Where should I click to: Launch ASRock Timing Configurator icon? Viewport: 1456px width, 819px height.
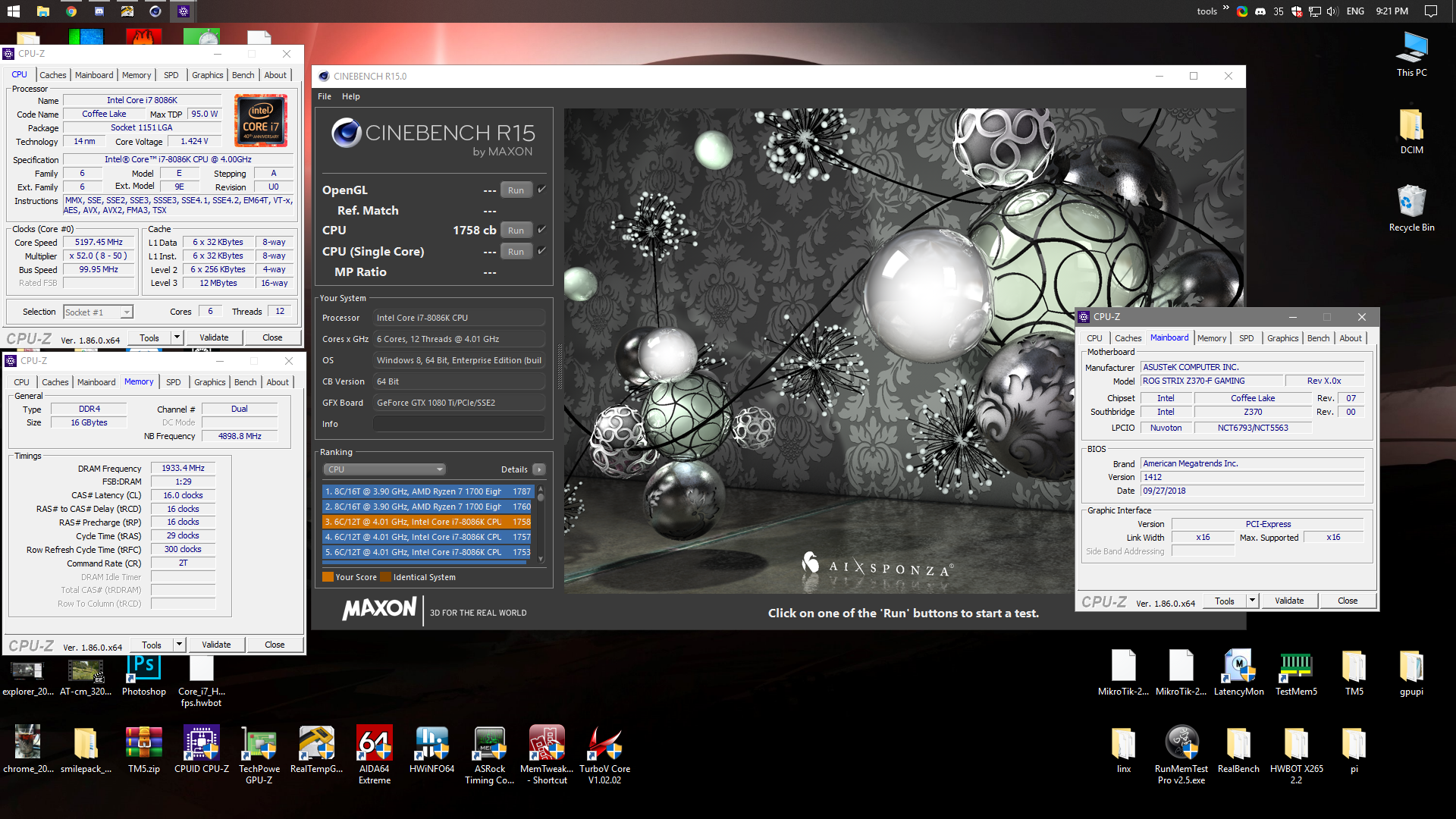pyautogui.click(x=490, y=755)
